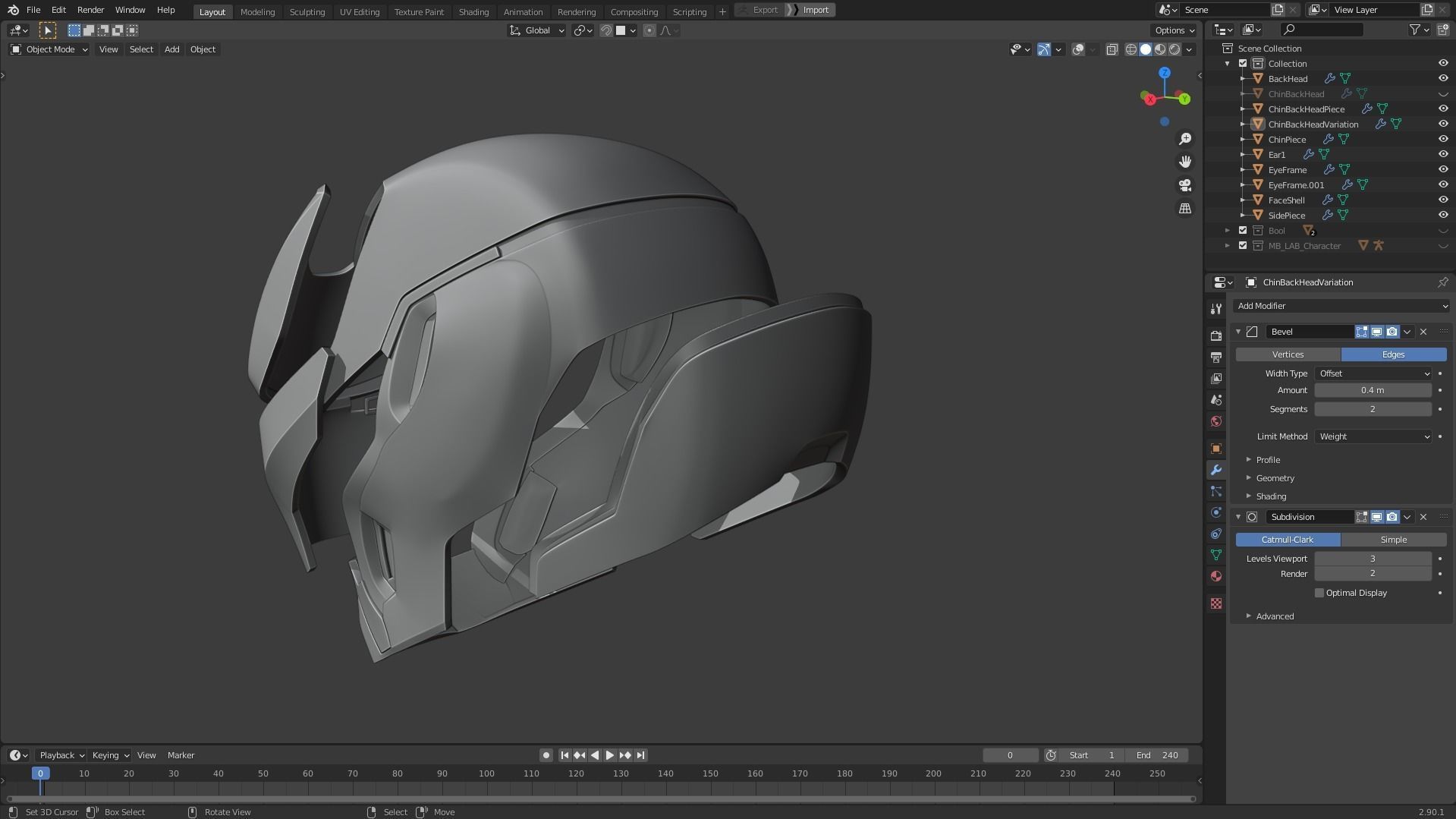The width and height of the screenshot is (1456, 819).
Task: Switch to the UV Editing workspace tab
Action: 359,11
